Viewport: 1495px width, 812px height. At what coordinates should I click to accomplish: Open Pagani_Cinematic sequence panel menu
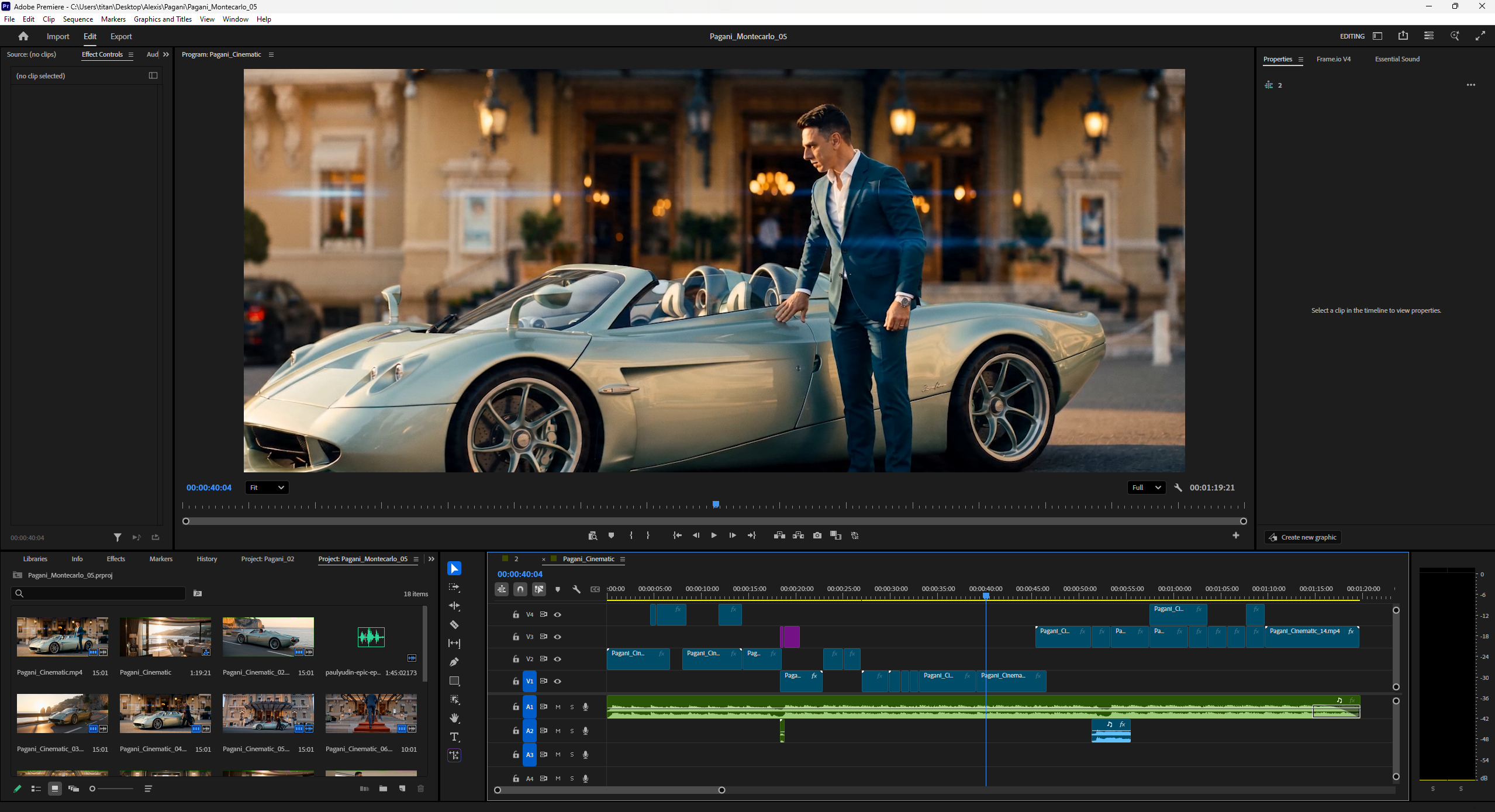tap(623, 559)
